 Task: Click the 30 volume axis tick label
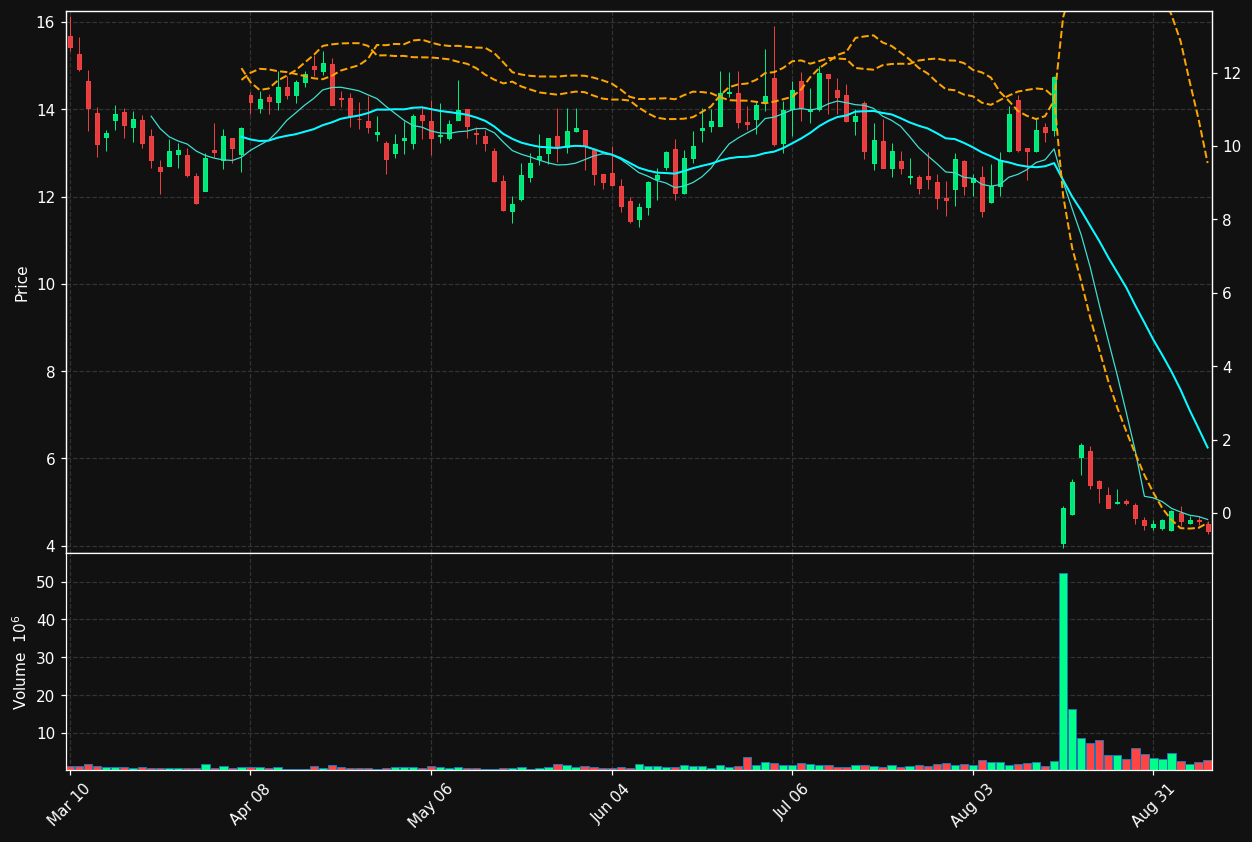click(47, 658)
